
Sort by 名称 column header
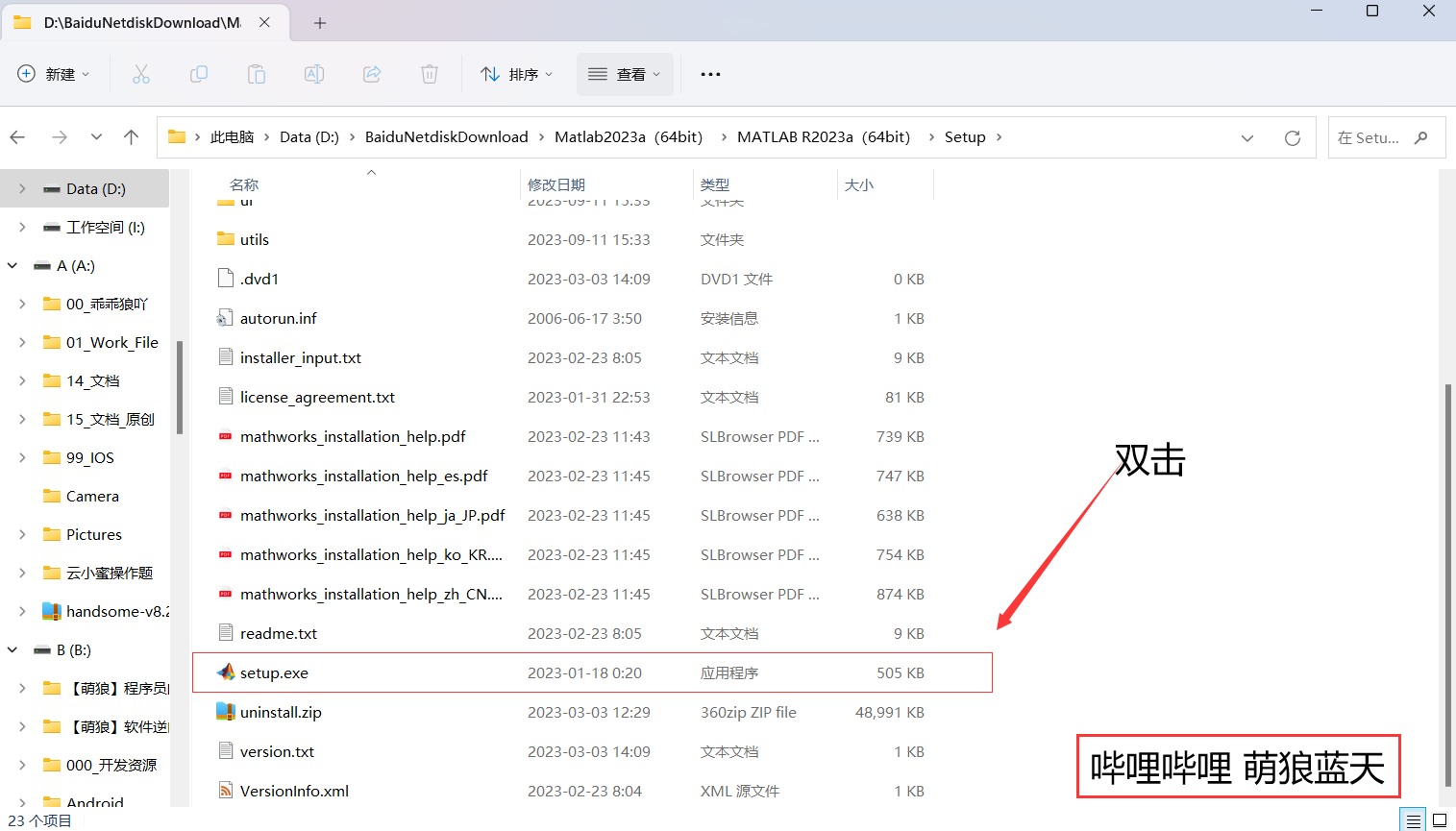point(244,184)
